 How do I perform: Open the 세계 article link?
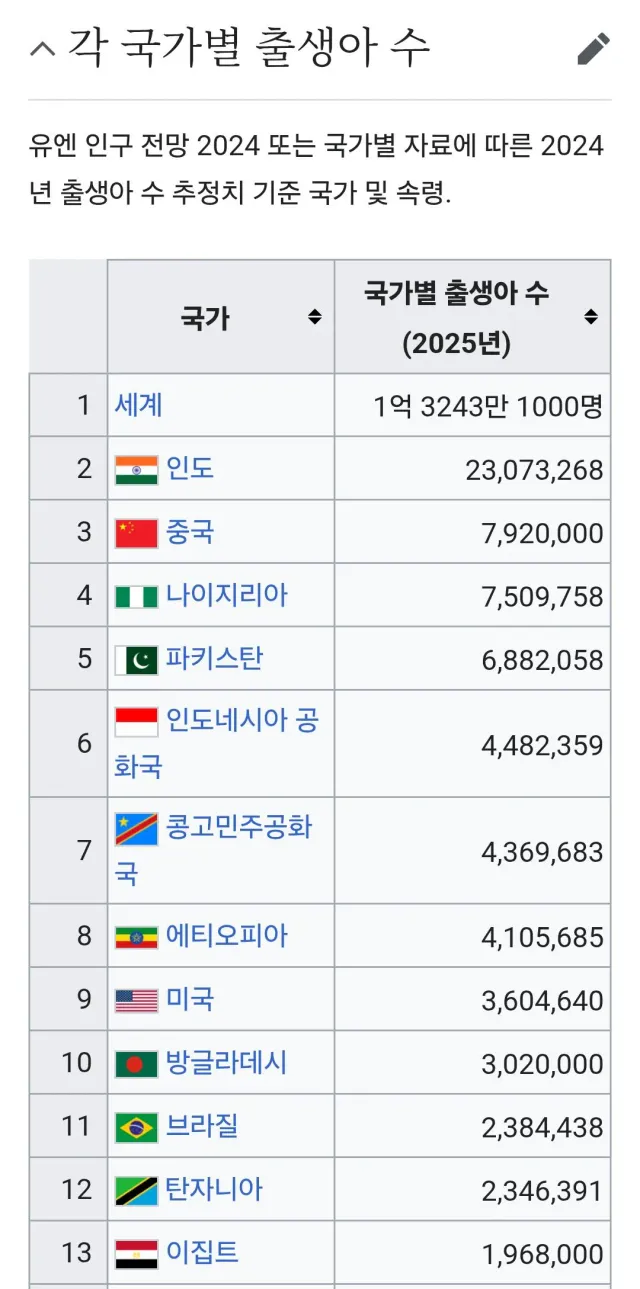pyautogui.click(x=139, y=405)
